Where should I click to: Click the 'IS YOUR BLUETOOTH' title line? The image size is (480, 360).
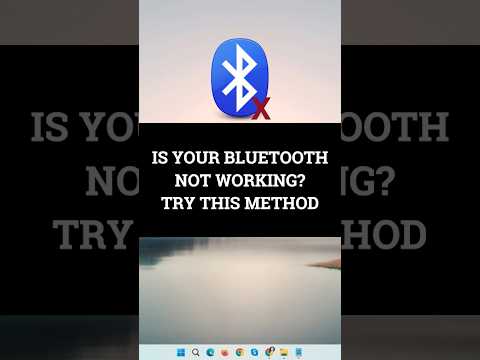coord(240,157)
